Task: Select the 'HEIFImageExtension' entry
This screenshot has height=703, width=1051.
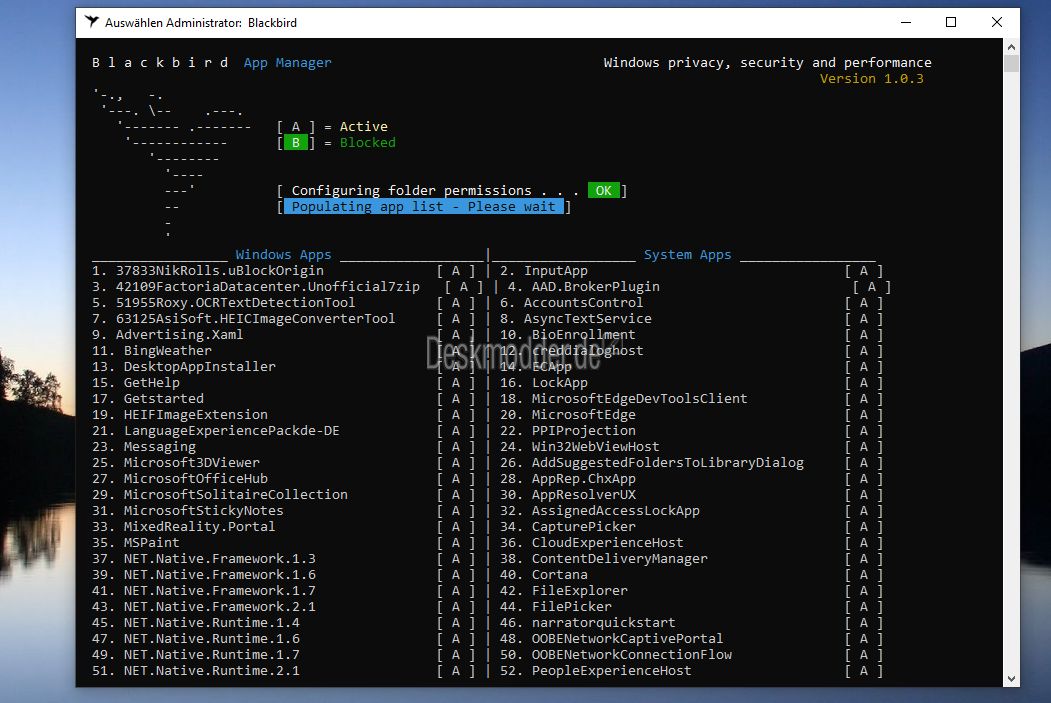Action: pos(196,415)
